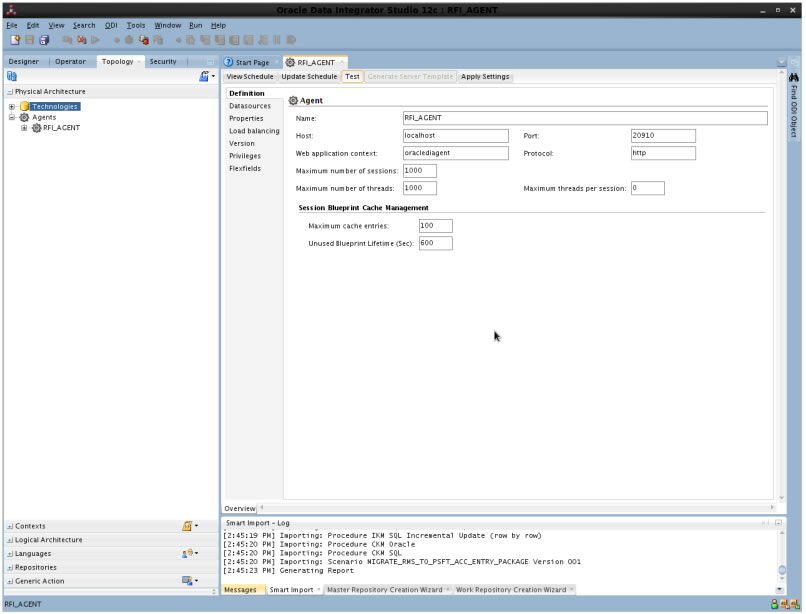Expand the Generic Action section
Image resolution: width=806 pixels, height=614 pixels.
pos(10,582)
